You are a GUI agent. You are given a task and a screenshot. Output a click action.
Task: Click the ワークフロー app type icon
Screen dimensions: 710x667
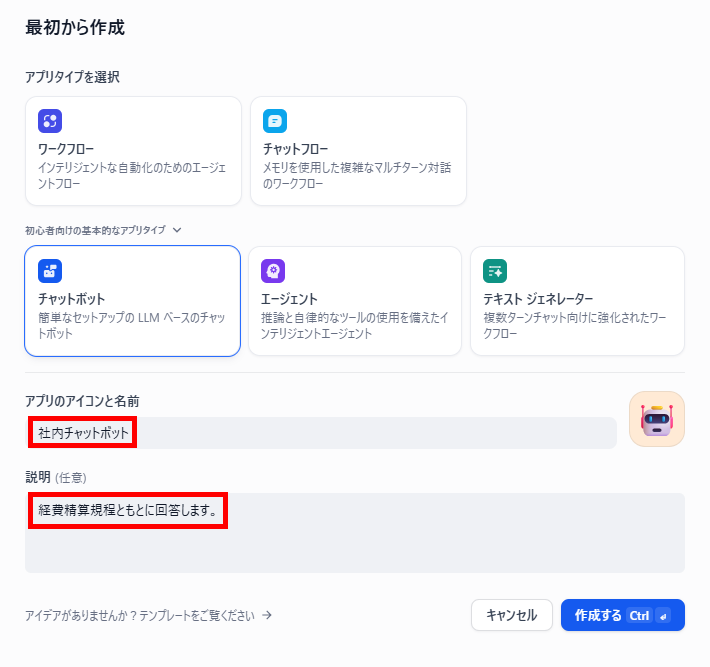coord(50,121)
